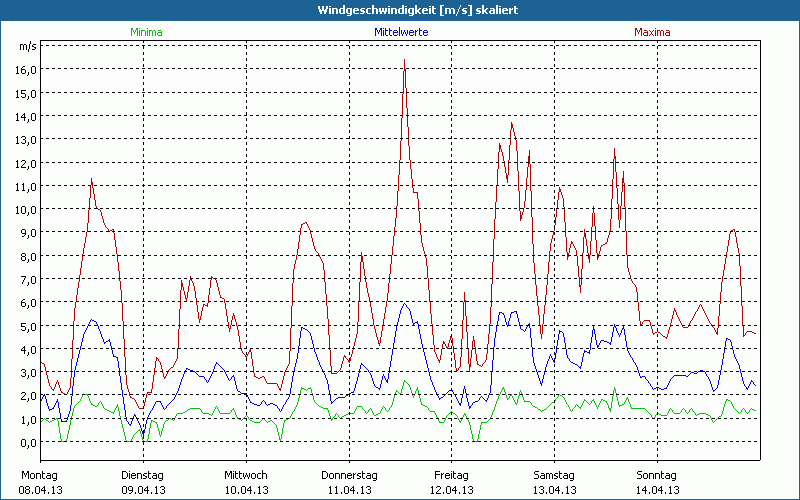Viewport: 800px width, 500px height.
Task: Click the '9,0' y-axis value
Action: [29, 233]
